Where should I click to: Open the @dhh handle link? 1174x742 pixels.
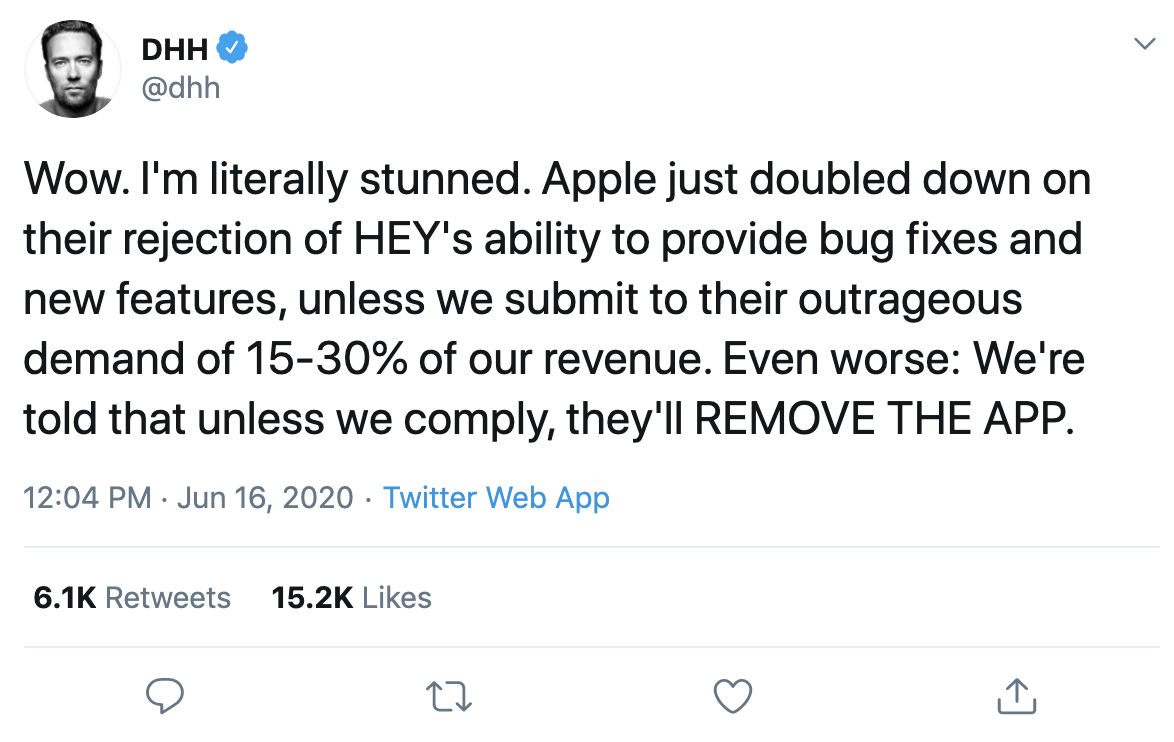pos(181,88)
